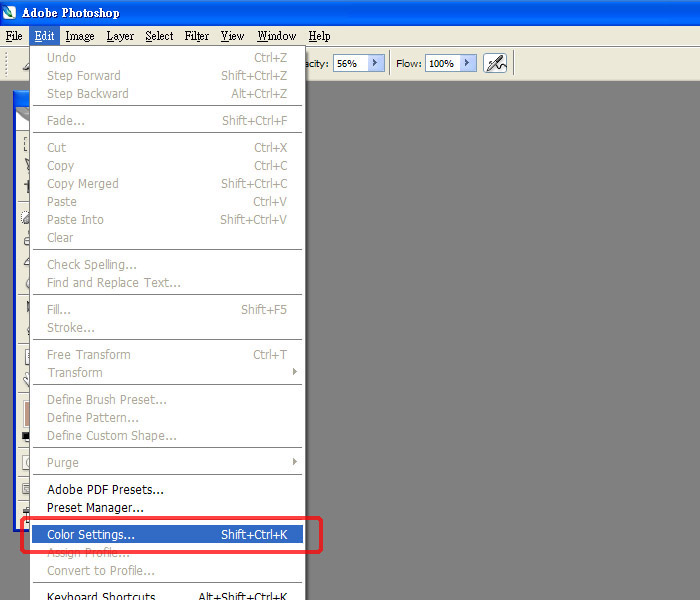700x600 pixels.
Task: Open the Layer menu
Action: click(120, 36)
